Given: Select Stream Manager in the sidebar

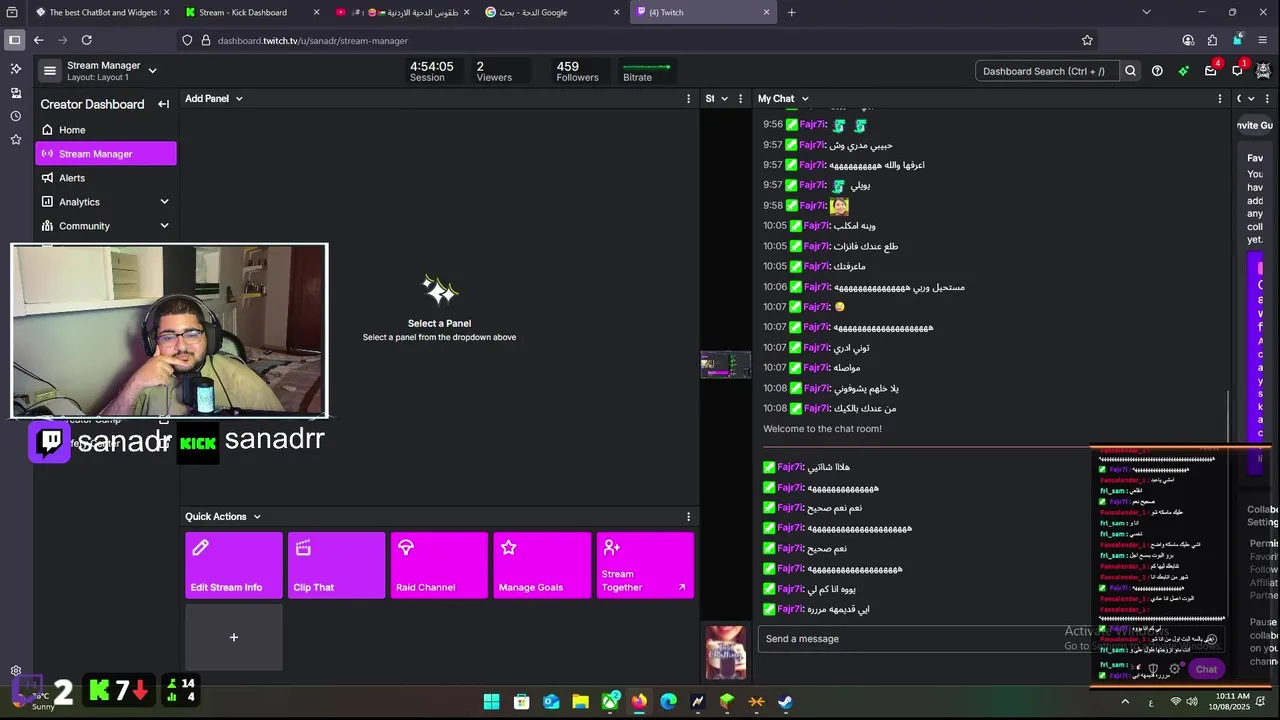Looking at the screenshot, I should coord(105,154).
